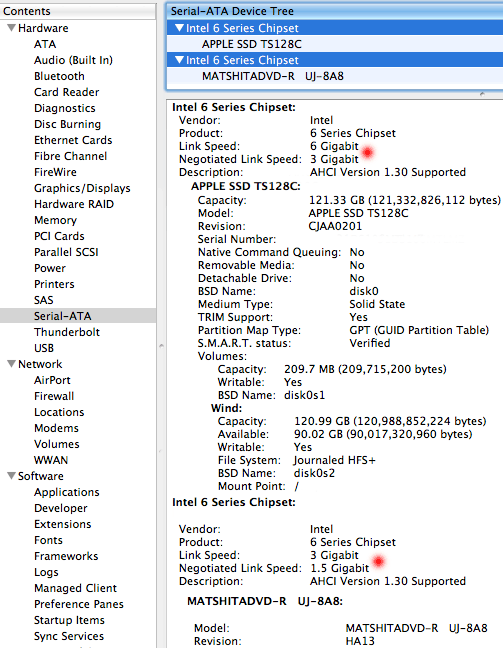
Task: Select MATSHITADVD-R UJ-8A8 in device tree
Action: coord(273,76)
